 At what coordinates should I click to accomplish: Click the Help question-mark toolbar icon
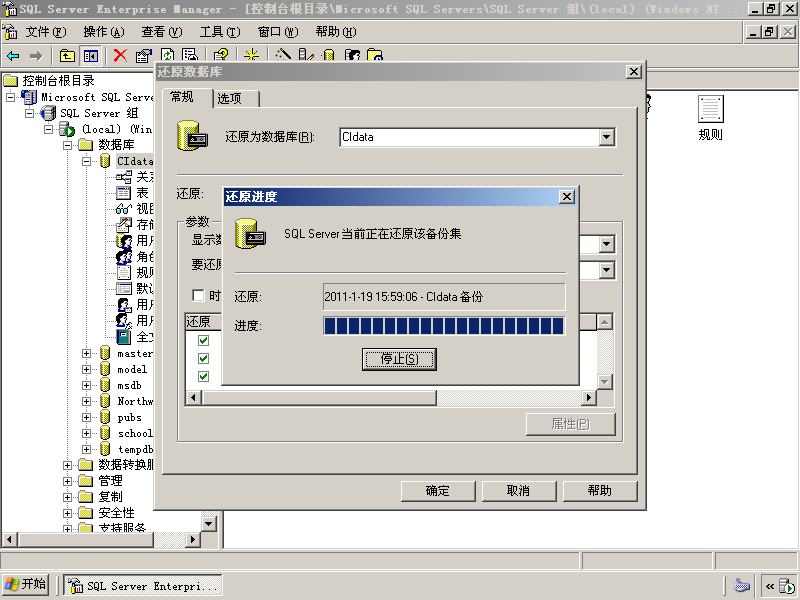tap(220, 54)
